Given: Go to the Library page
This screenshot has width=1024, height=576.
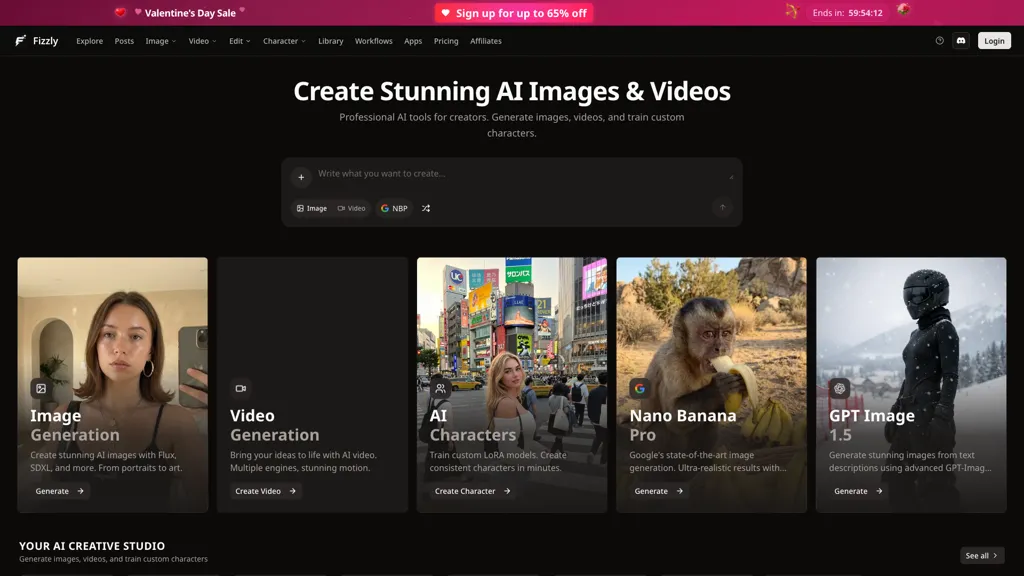Looking at the screenshot, I should click(330, 41).
